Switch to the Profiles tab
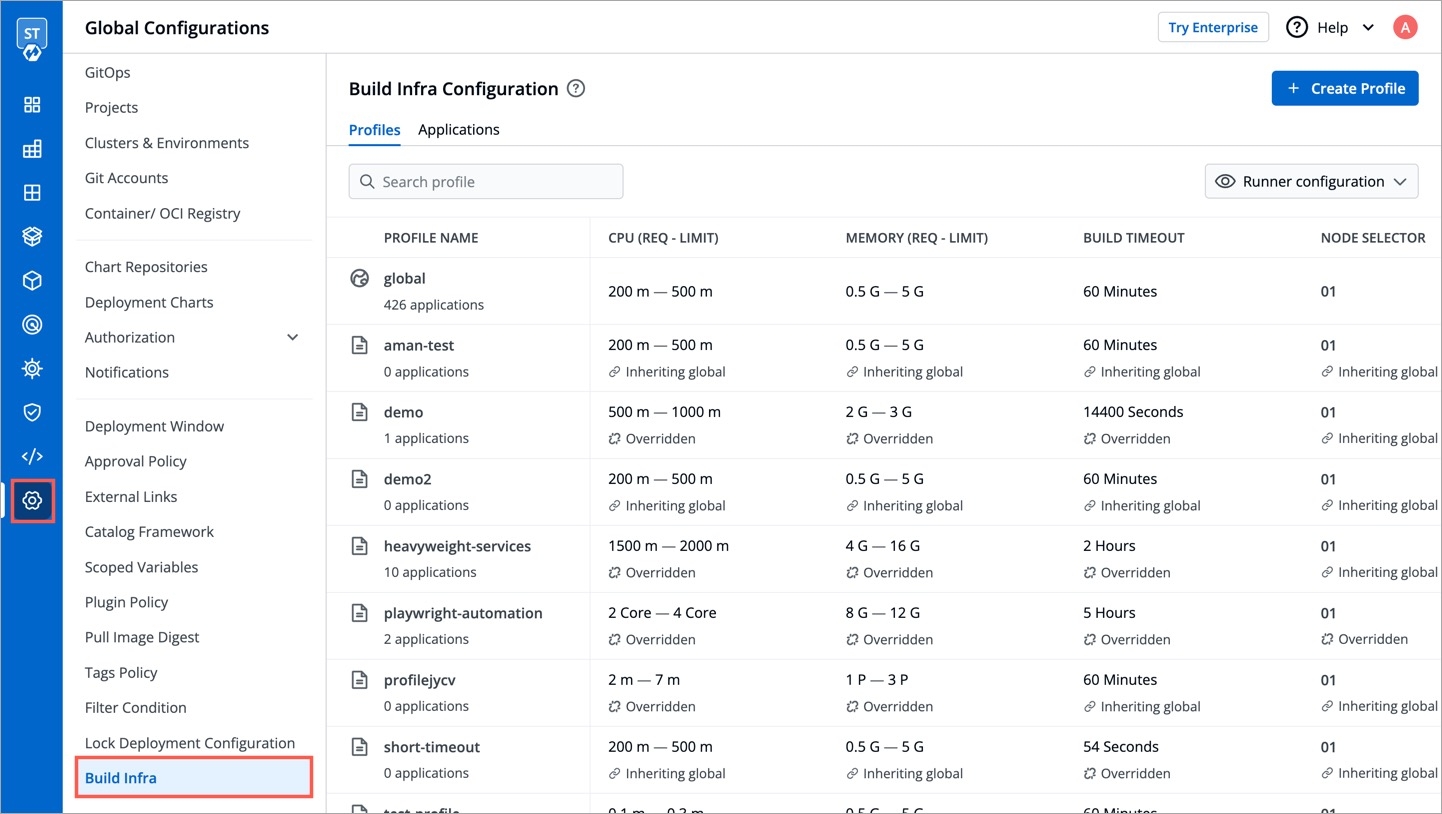The image size is (1442, 814). point(375,130)
